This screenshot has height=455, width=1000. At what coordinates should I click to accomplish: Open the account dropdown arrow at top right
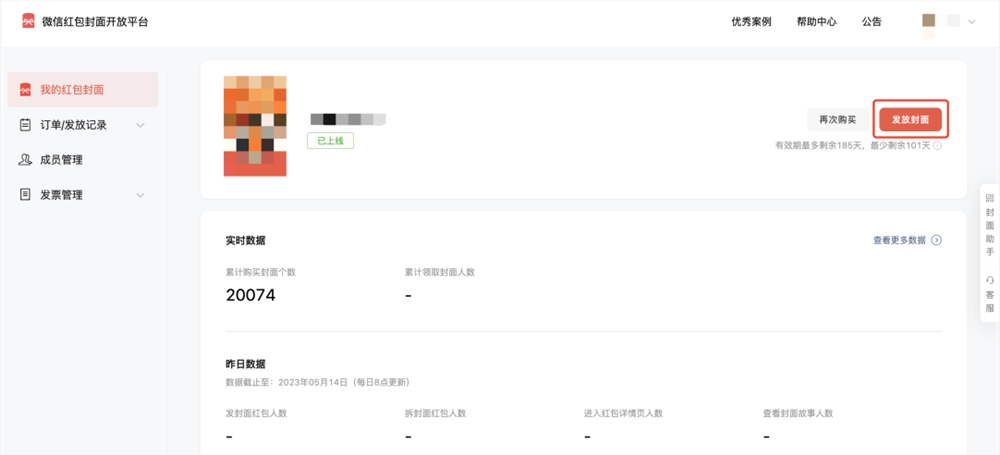tap(971, 21)
